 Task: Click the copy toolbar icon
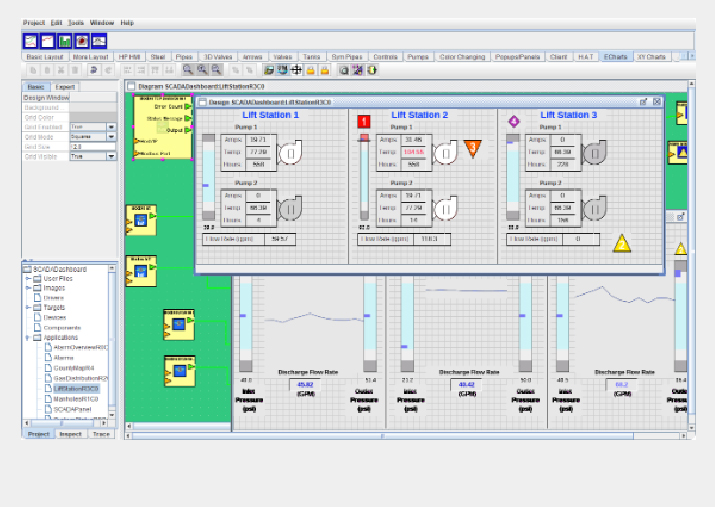33,70
